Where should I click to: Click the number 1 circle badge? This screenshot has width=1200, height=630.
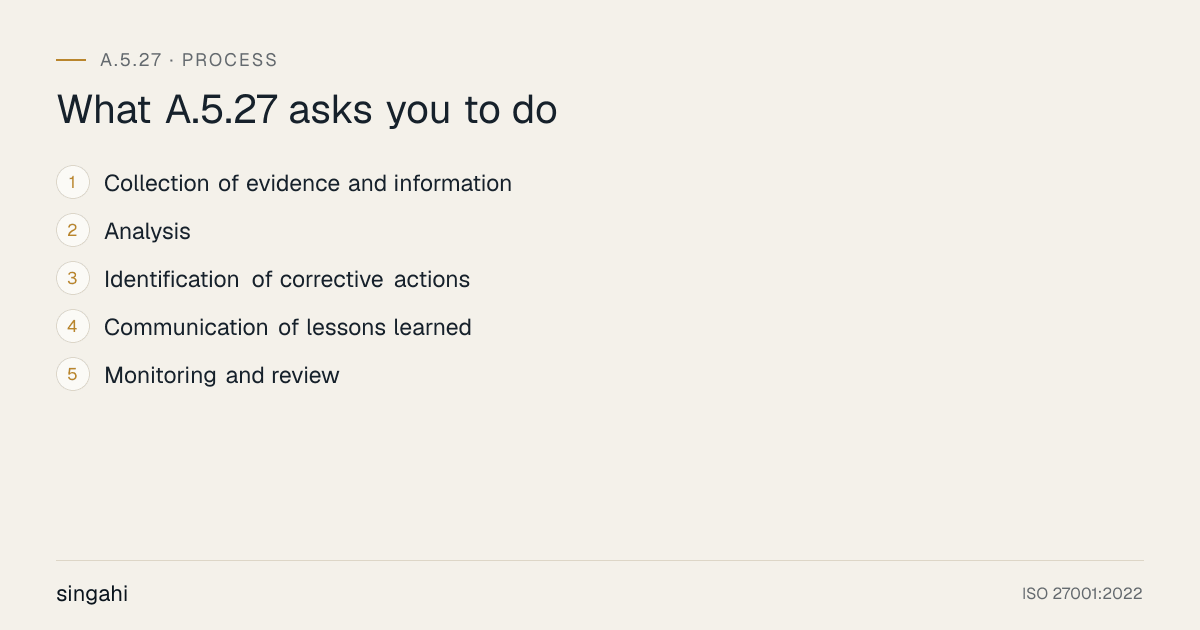tap(73, 183)
